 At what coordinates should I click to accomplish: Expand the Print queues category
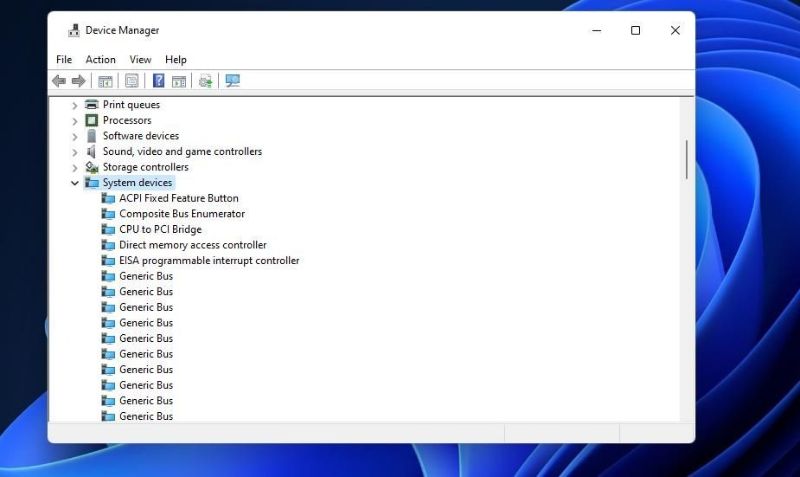[75, 105]
